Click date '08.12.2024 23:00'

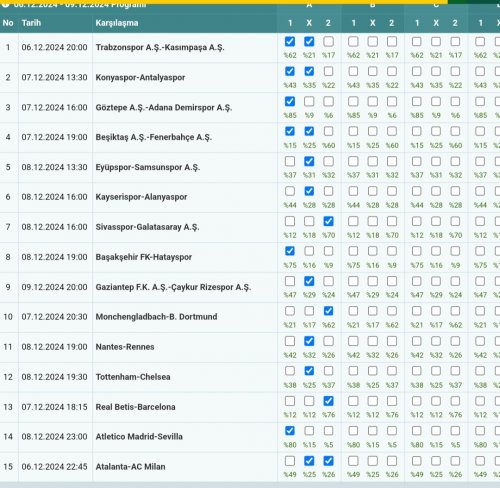[x=54, y=437]
